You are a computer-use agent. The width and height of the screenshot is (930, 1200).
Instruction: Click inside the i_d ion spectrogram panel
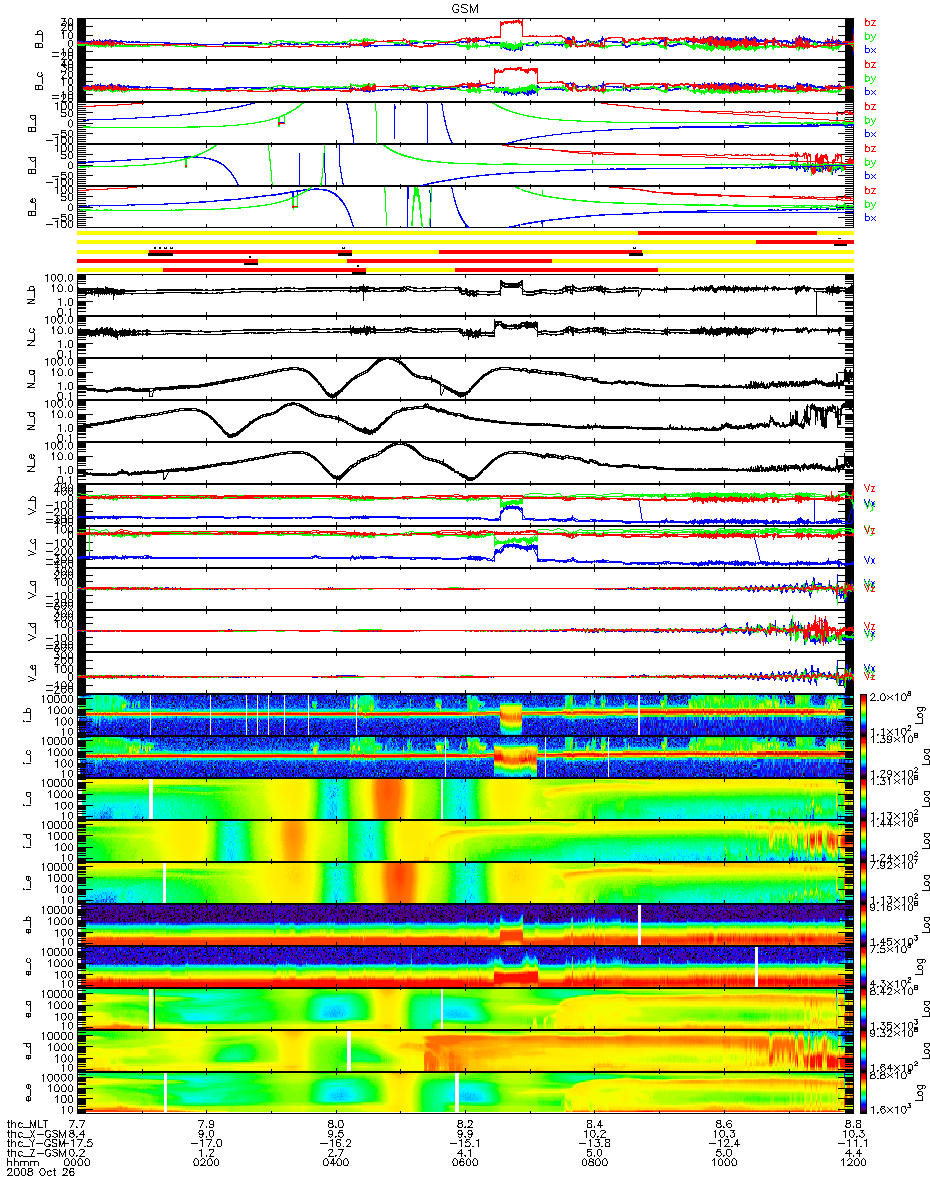pos(465,840)
